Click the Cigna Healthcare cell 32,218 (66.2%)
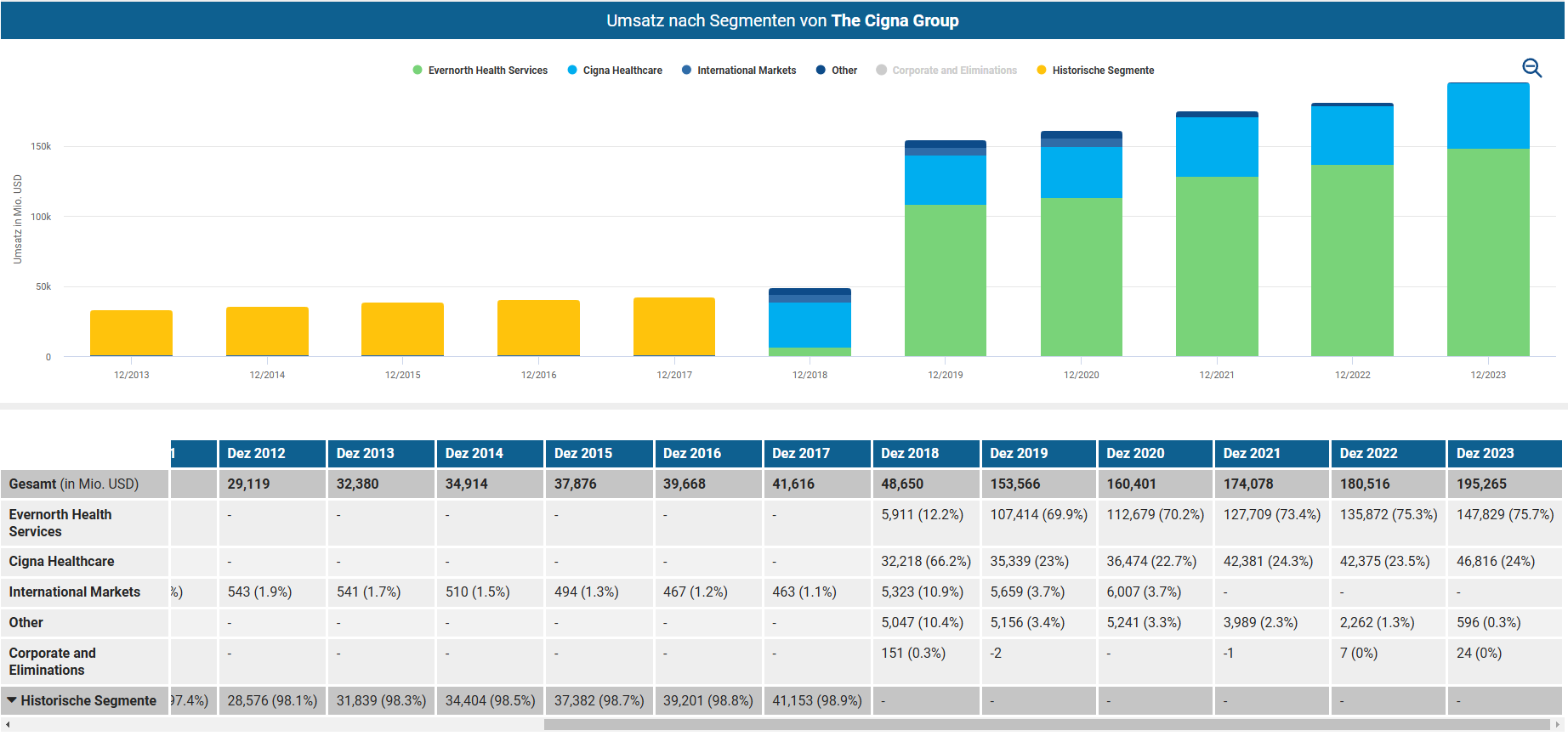 (926, 562)
